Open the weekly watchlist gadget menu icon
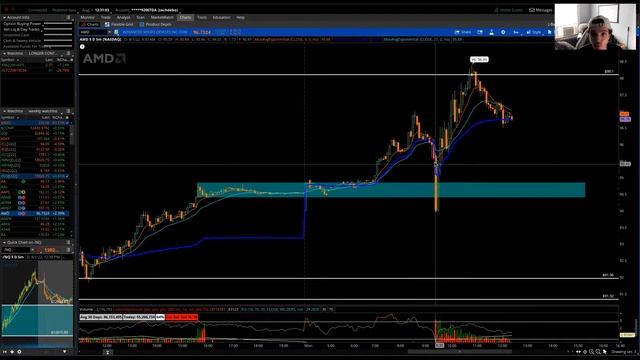This screenshot has width=640, height=360. click(68, 111)
